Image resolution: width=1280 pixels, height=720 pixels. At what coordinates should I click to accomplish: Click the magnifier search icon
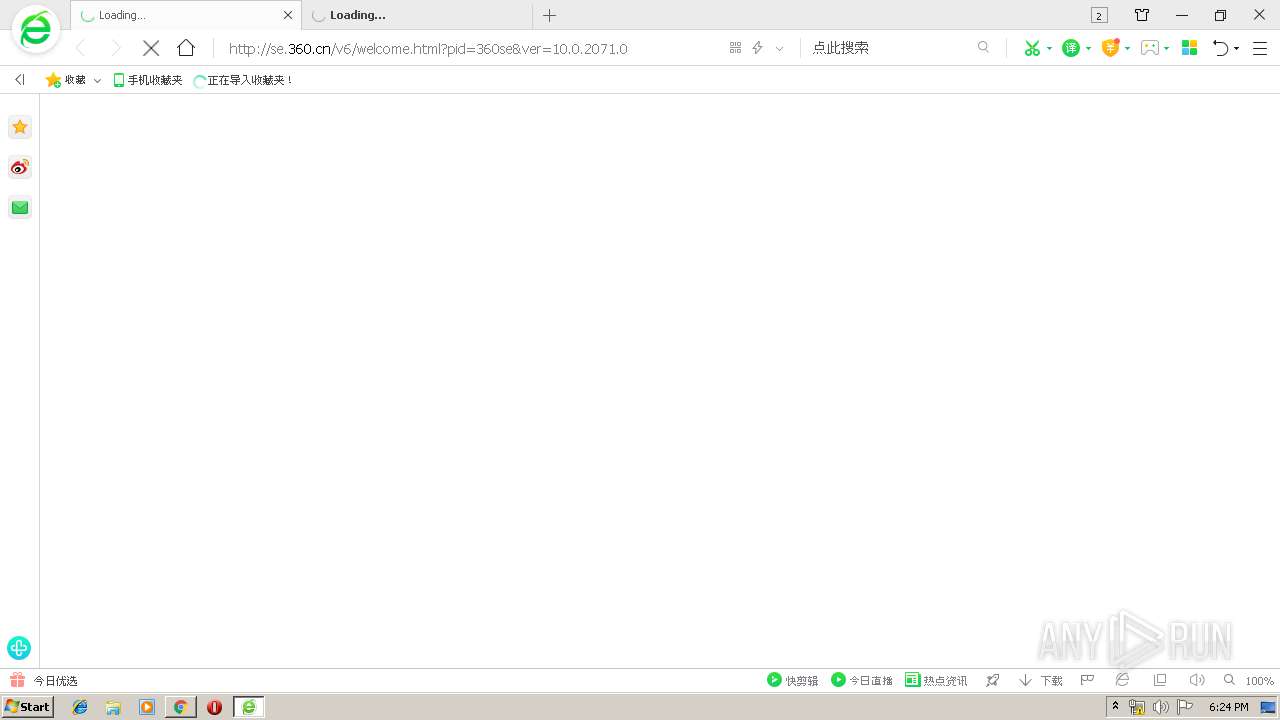(984, 47)
